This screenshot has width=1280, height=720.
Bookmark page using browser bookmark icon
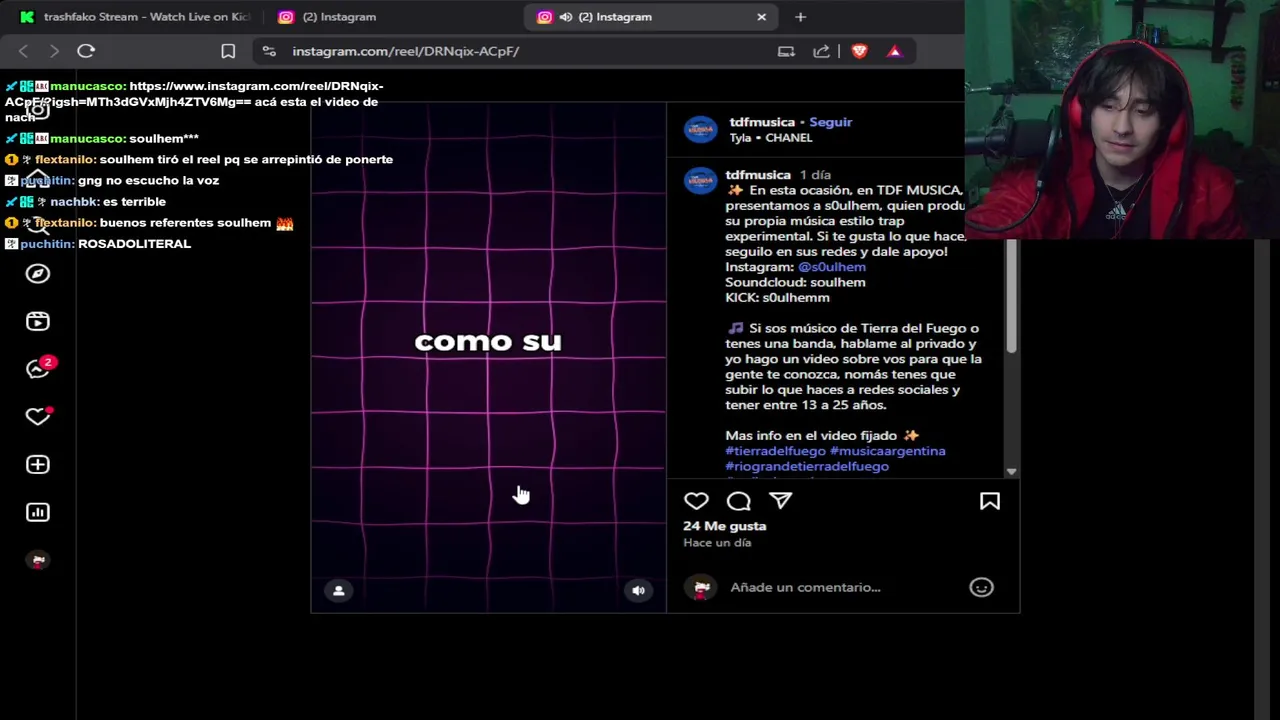coord(228,51)
